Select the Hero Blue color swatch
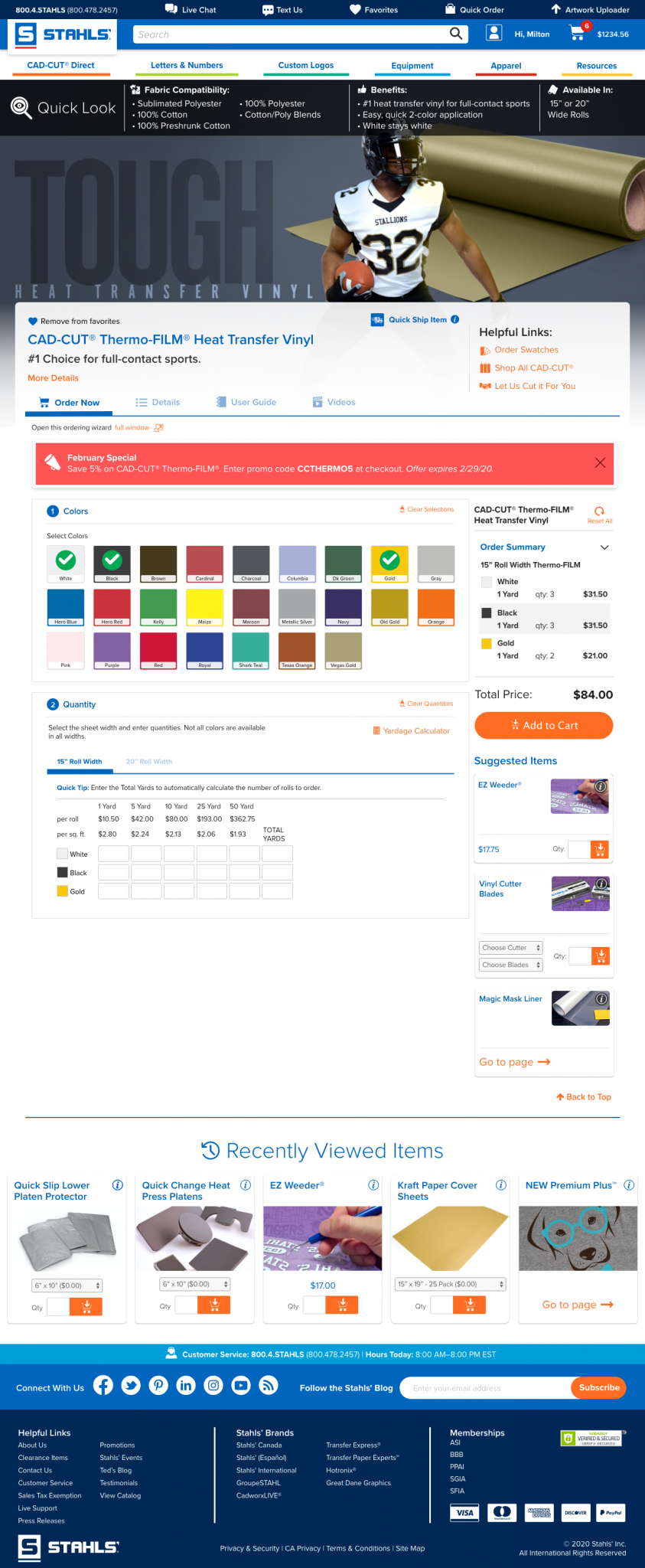This screenshot has height=1568, width=645. [x=66, y=607]
